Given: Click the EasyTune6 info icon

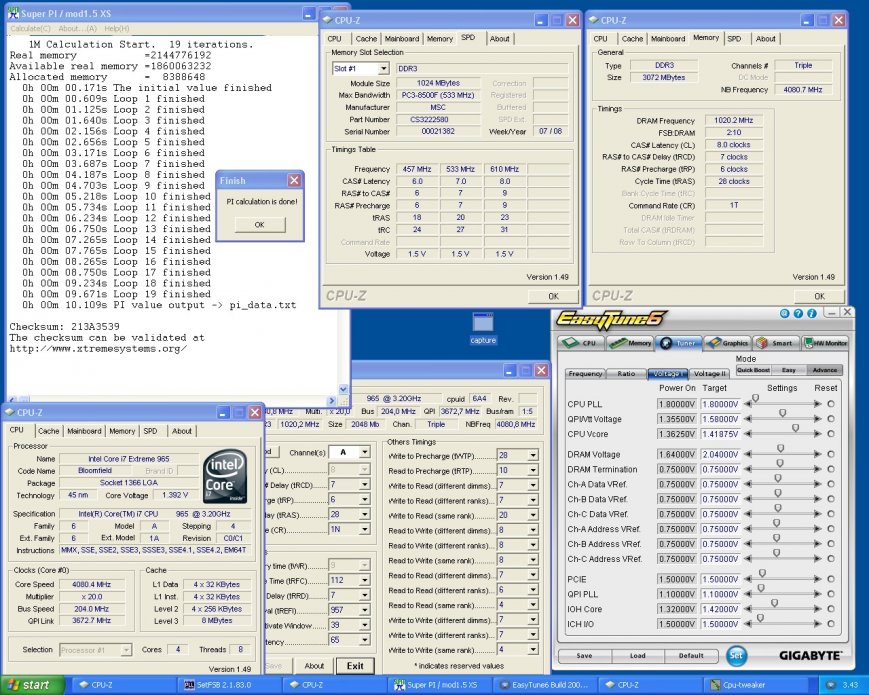Looking at the screenshot, I should [812, 314].
